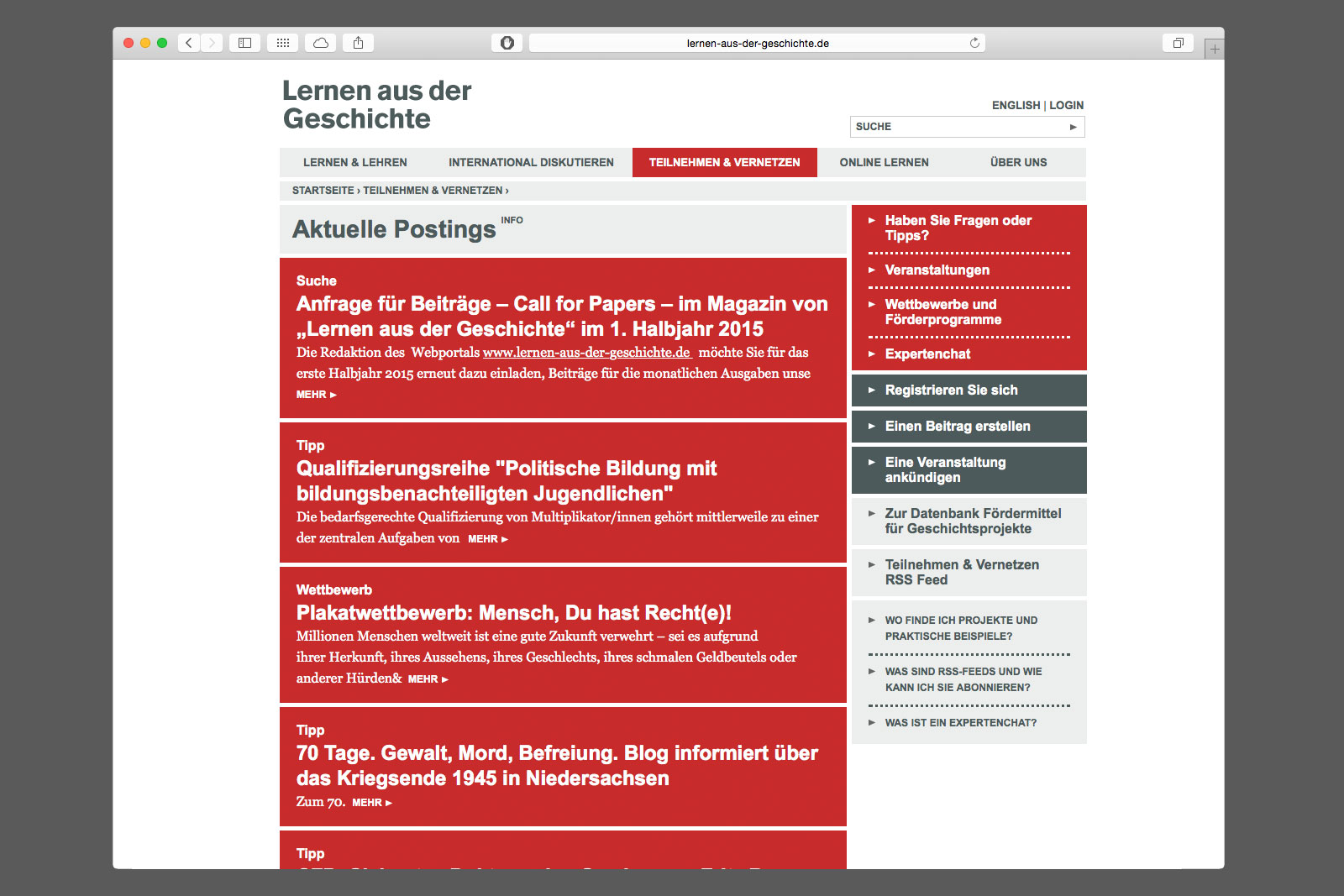Open the Top Sites grid icon

(283, 43)
